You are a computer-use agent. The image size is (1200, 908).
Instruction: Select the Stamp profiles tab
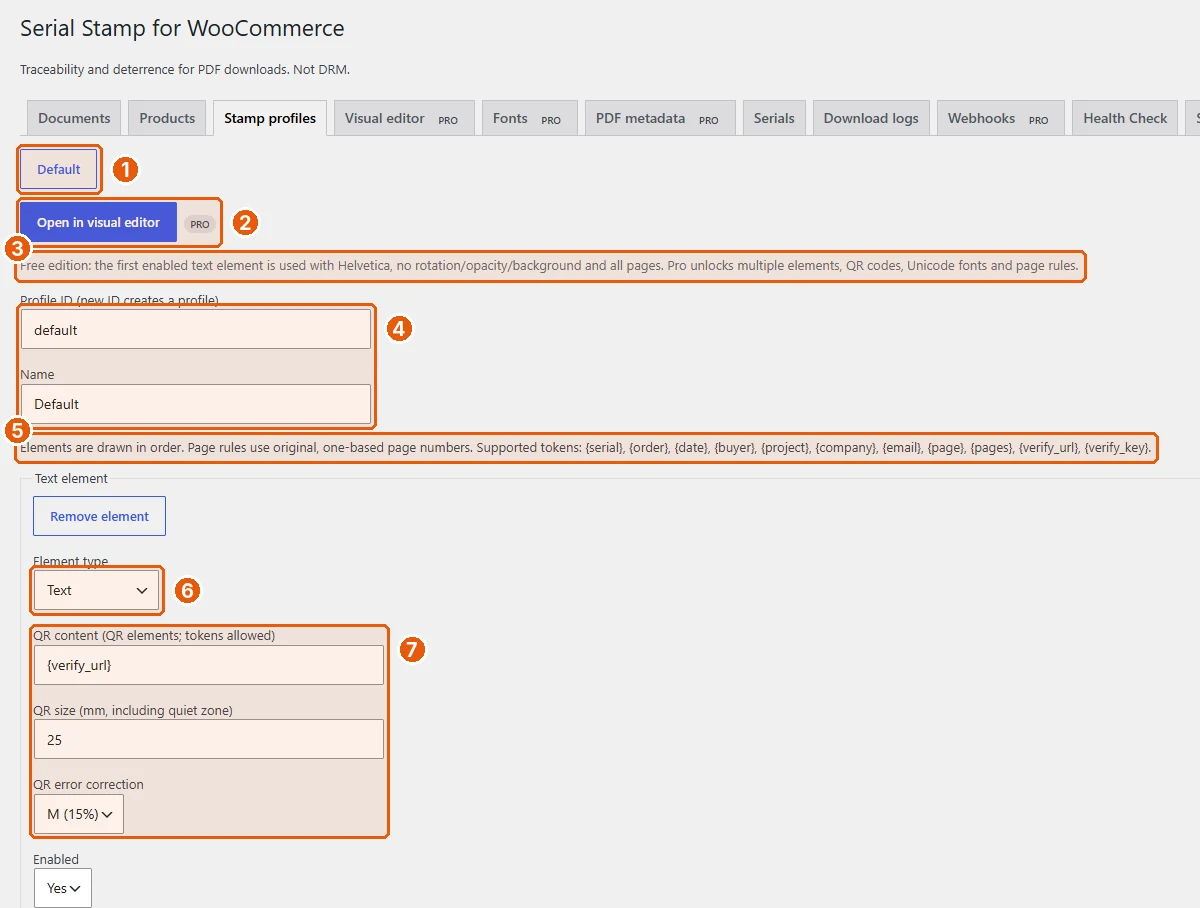pos(270,118)
